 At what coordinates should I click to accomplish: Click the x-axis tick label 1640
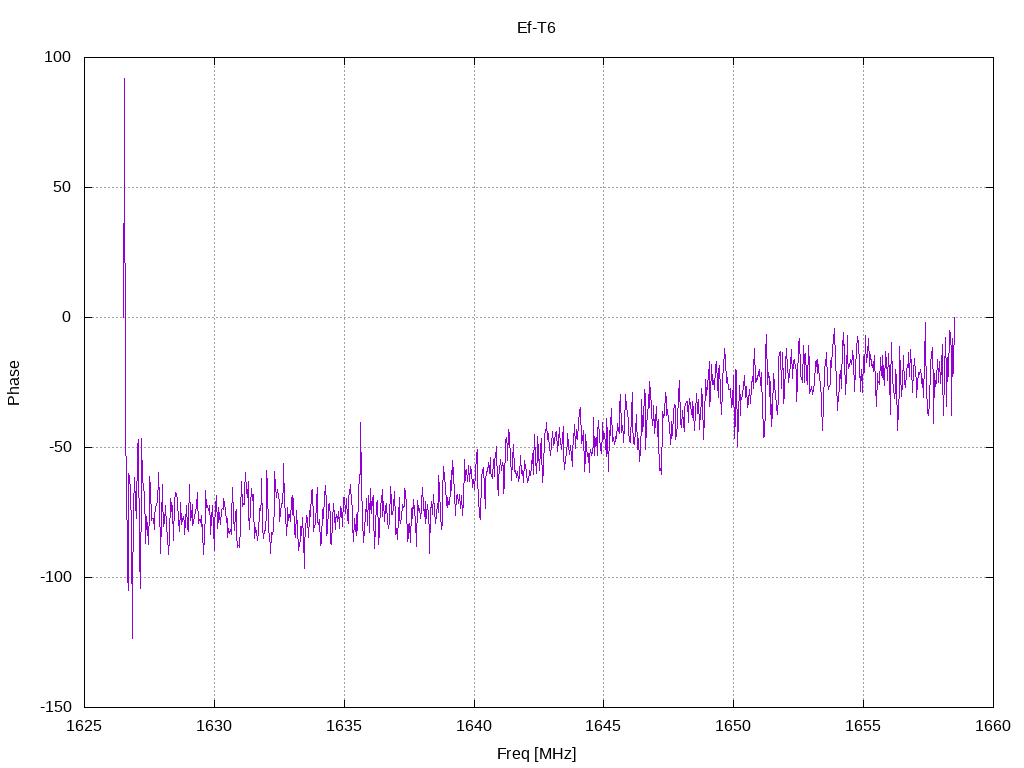tap(474, 726)
